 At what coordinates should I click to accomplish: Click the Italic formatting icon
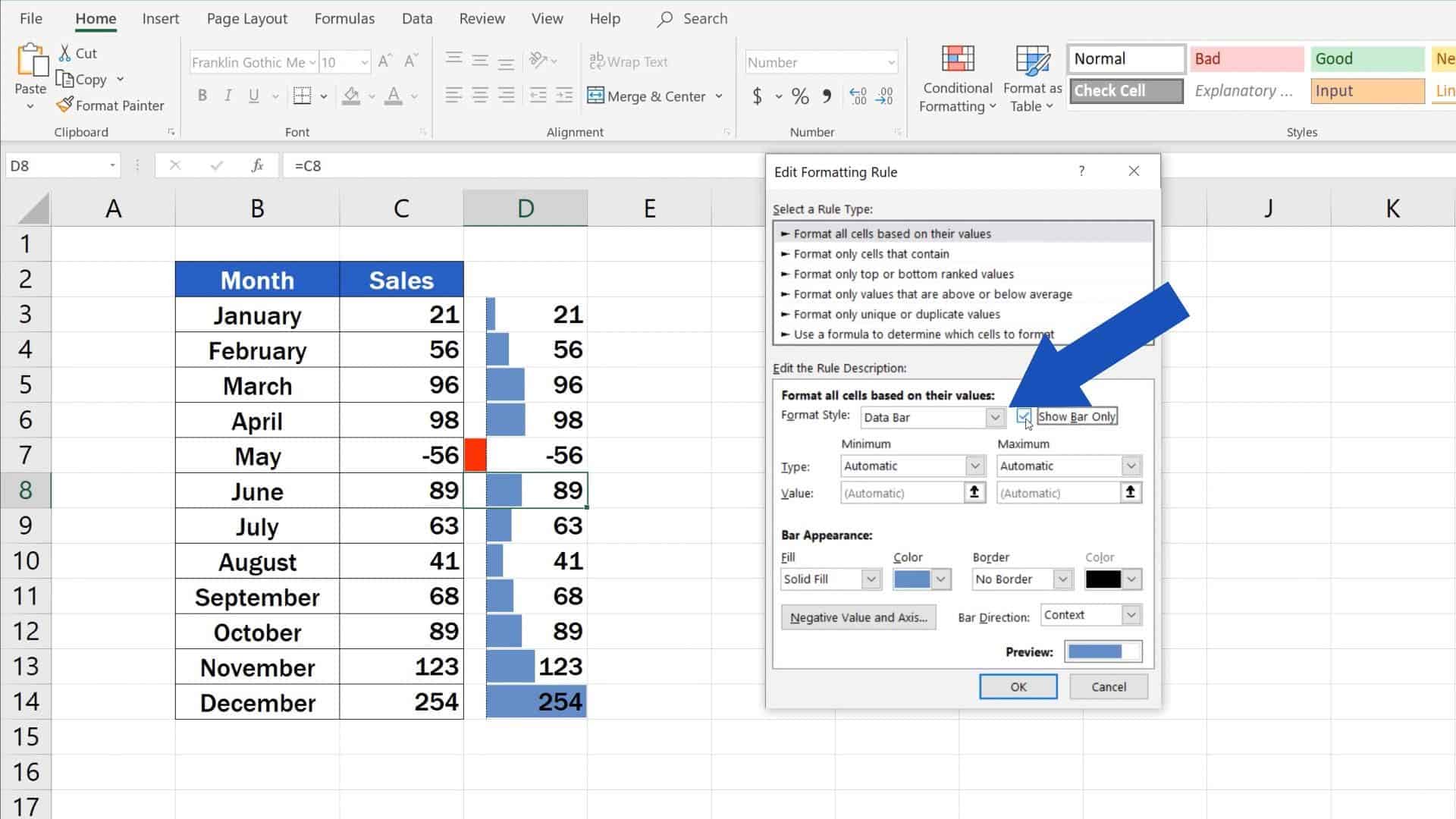tap(227, 96)
